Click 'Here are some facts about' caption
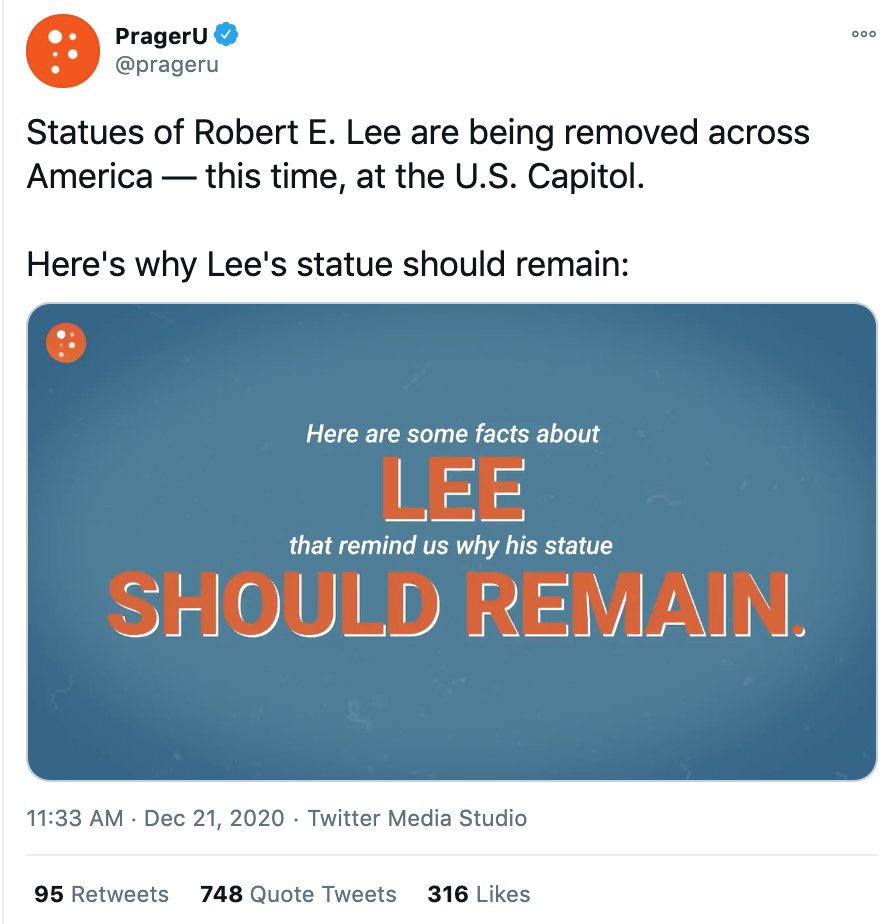The width and height of the screenshot is (896, 924). point(452,434)
